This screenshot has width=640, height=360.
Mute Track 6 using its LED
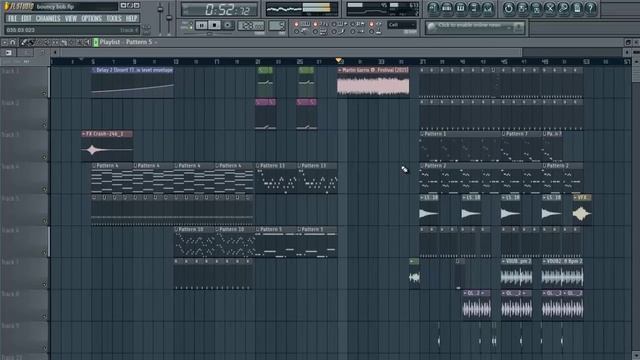(x=44, y=253)
